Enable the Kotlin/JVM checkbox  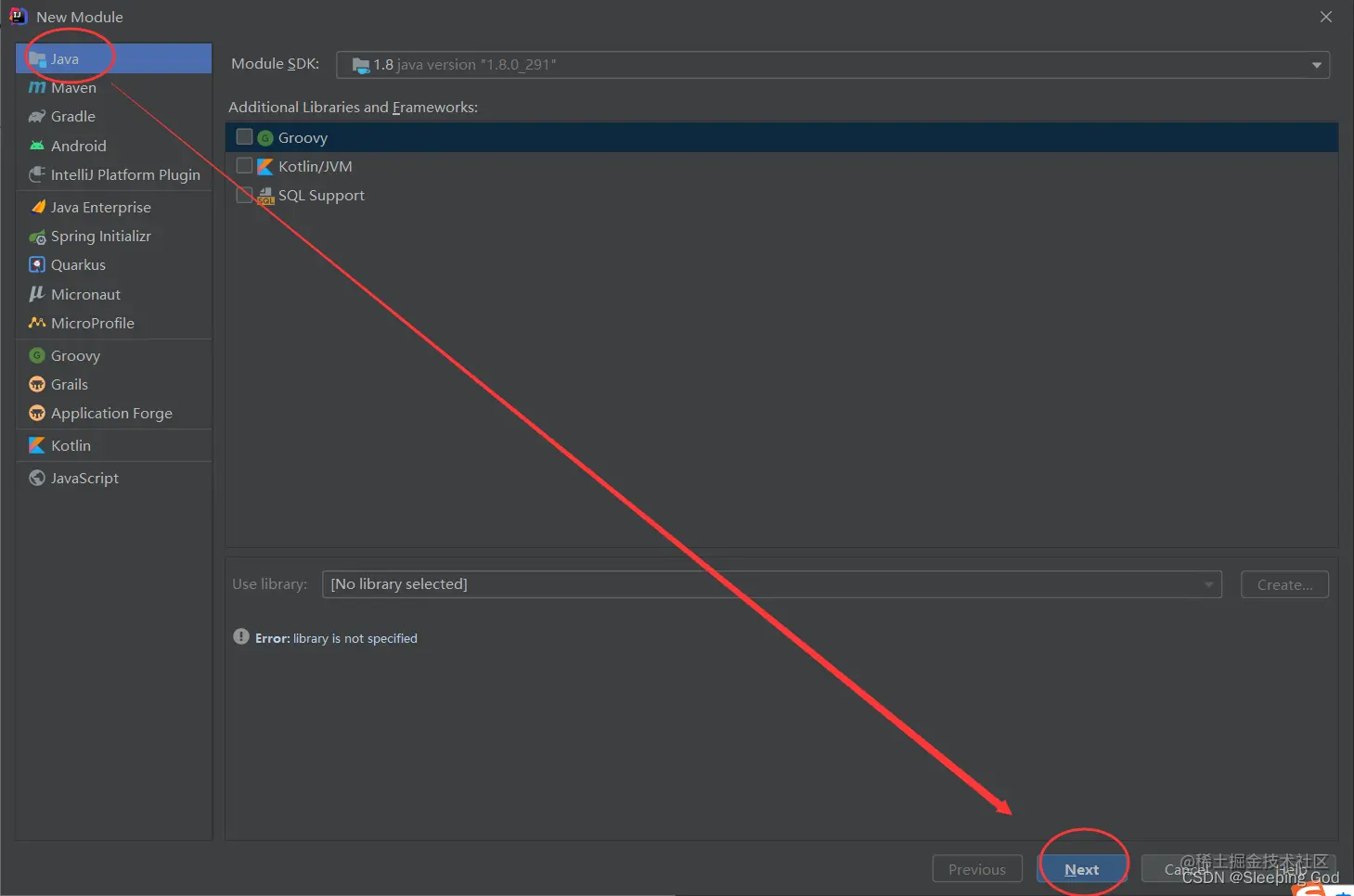pyautogui.click(x=245, y=166)
